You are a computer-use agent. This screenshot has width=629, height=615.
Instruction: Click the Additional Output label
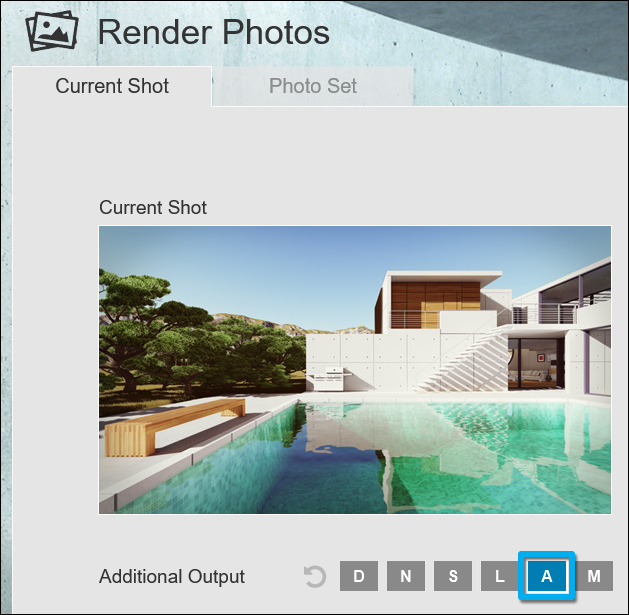[172, 577]
